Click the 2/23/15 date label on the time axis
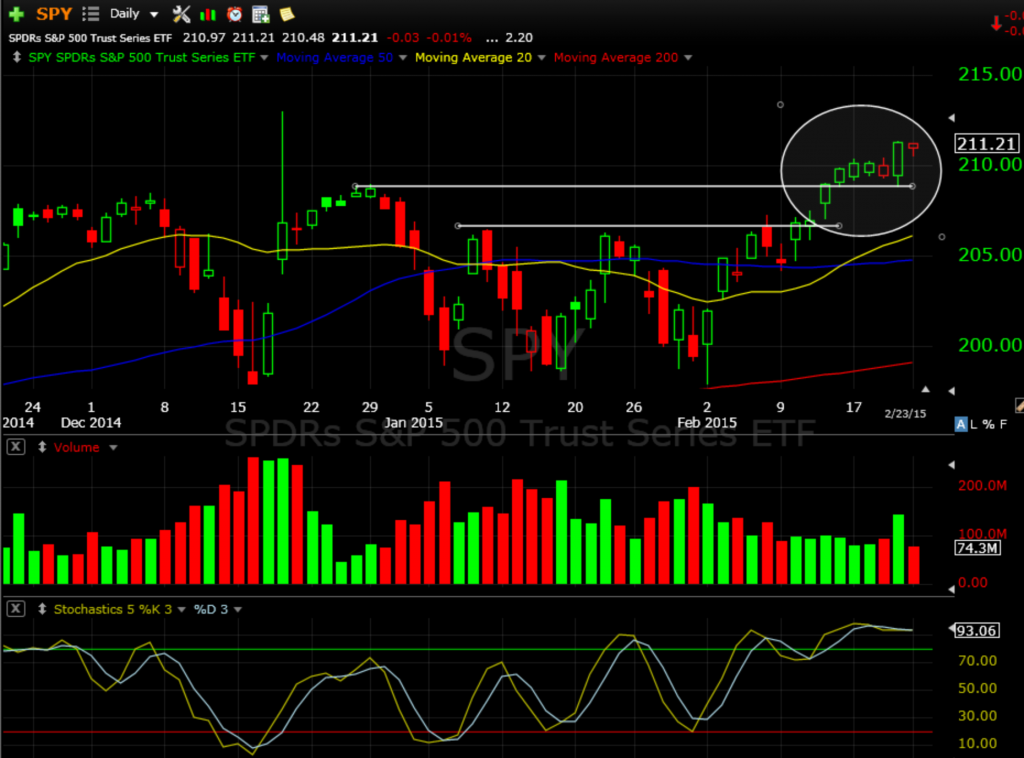1024x758 pixels. click(905, 414)
